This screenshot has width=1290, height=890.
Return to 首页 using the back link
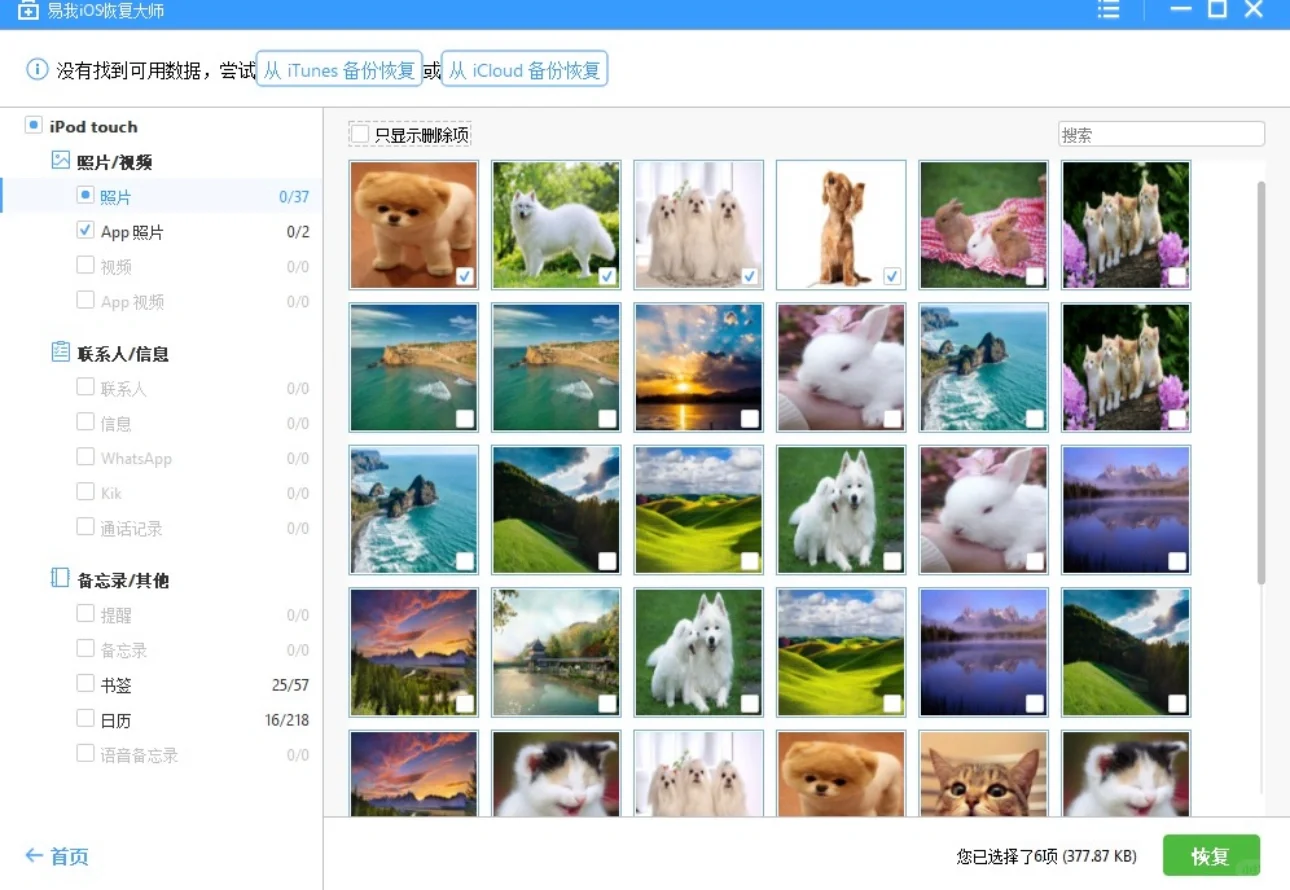point(57,856)
